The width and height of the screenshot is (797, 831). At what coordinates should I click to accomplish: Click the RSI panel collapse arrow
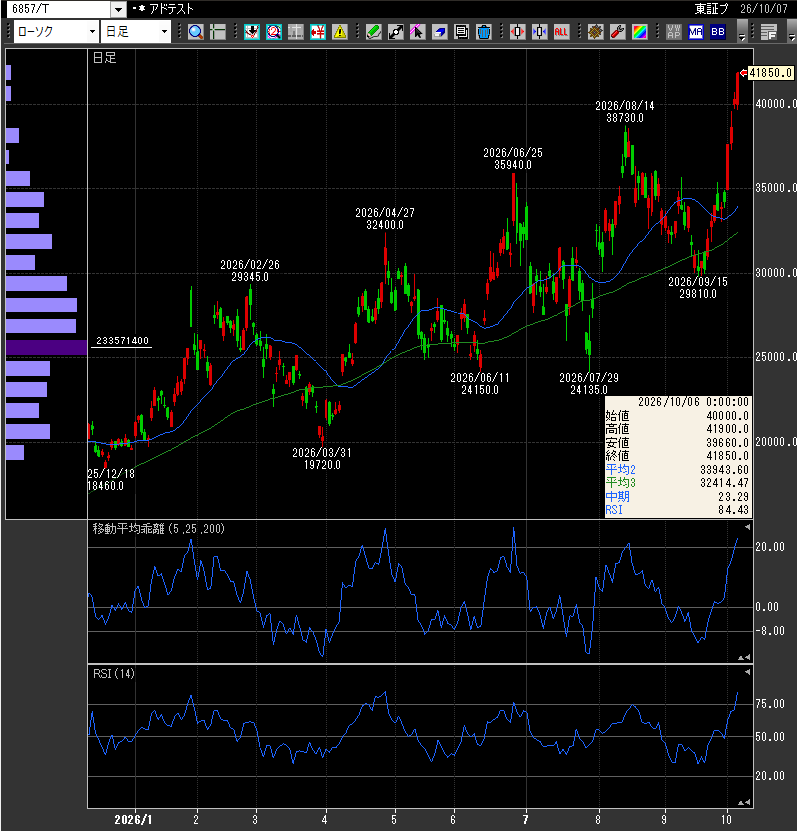tap(747, 672)
